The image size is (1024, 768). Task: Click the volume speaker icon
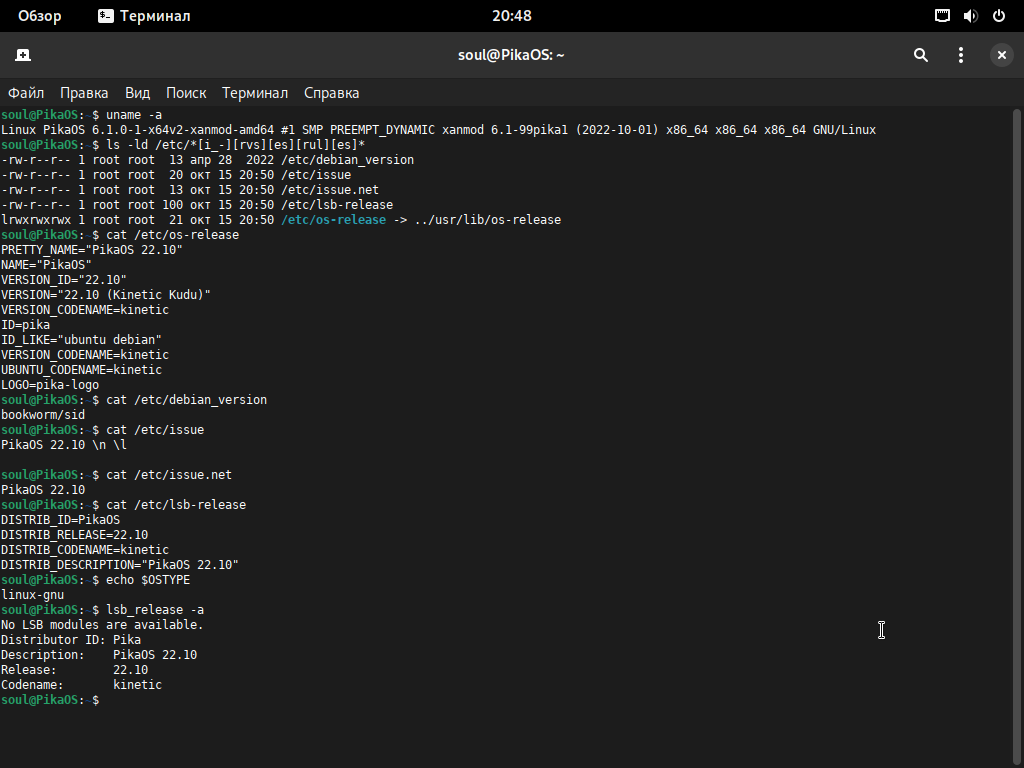click(970, 16)
